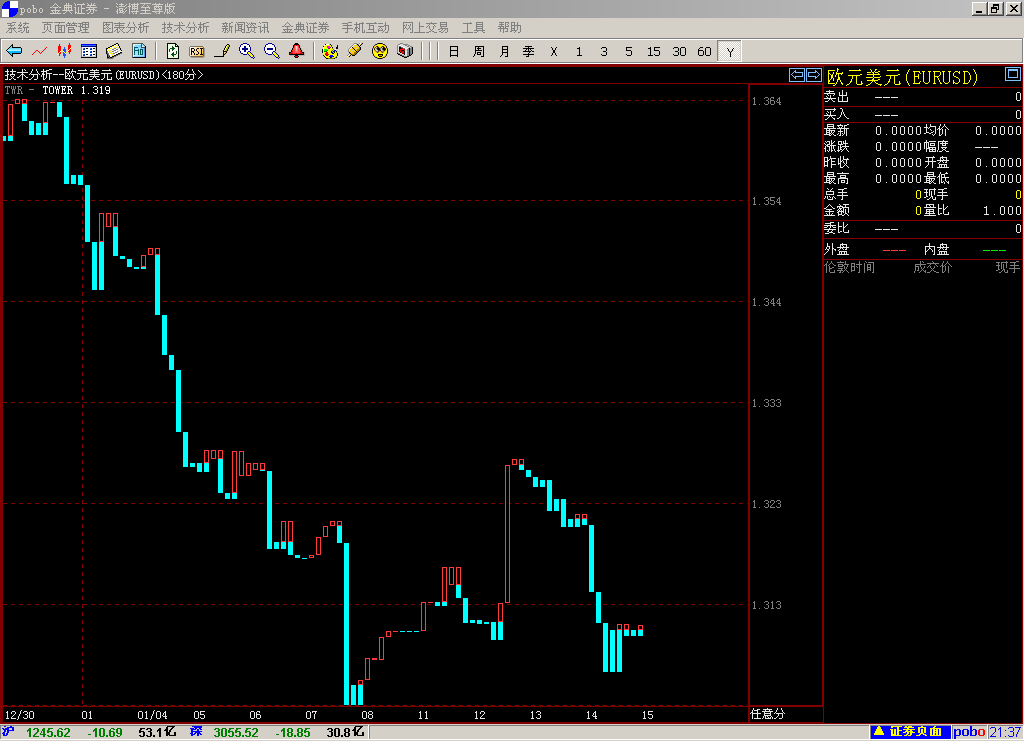The height and width of the screenshot is (741, 1024).
Task: Click the 证券页面 status bar button
Action: tap(910, 732)
